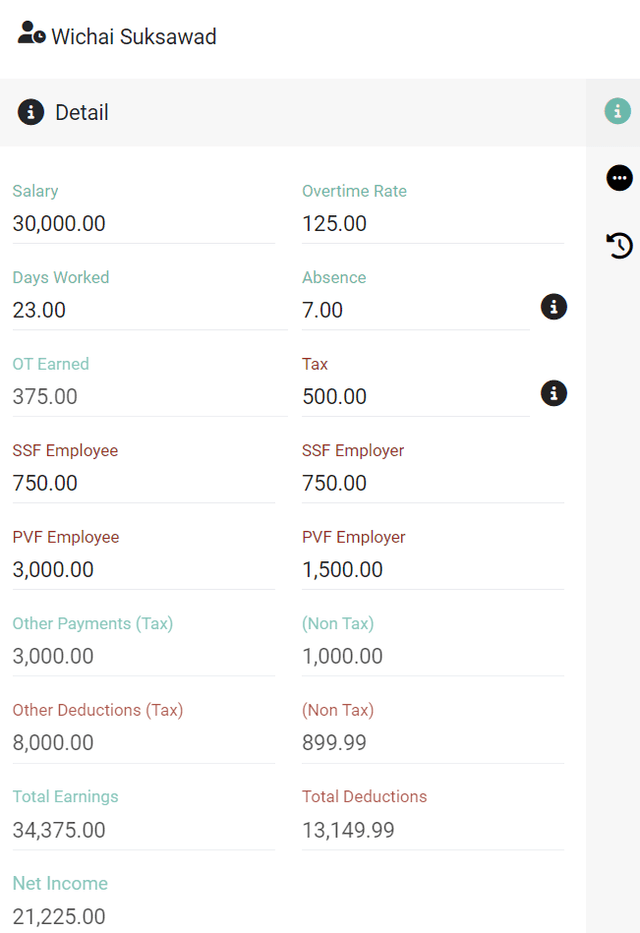Click the circled info badge on the sidebar
Screen dimensions: 640x933
617,111
